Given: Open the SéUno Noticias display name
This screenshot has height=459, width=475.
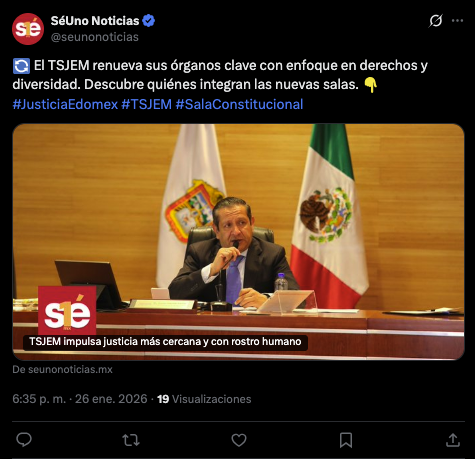Looking at the screenshot, I should click(x=95, y=21).
